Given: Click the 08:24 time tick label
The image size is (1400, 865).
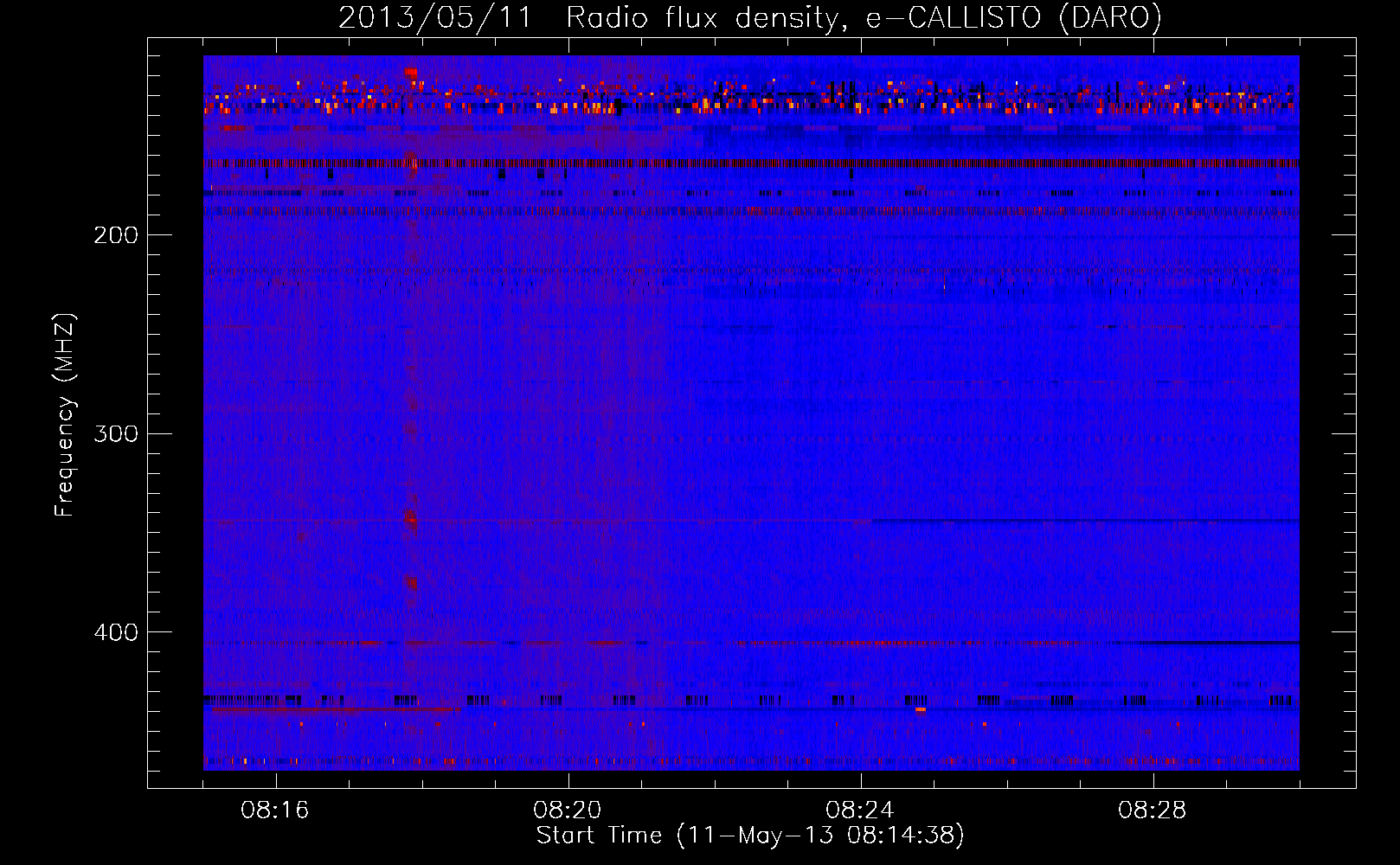Looking at the screenshot, I should tap(860, 811).
